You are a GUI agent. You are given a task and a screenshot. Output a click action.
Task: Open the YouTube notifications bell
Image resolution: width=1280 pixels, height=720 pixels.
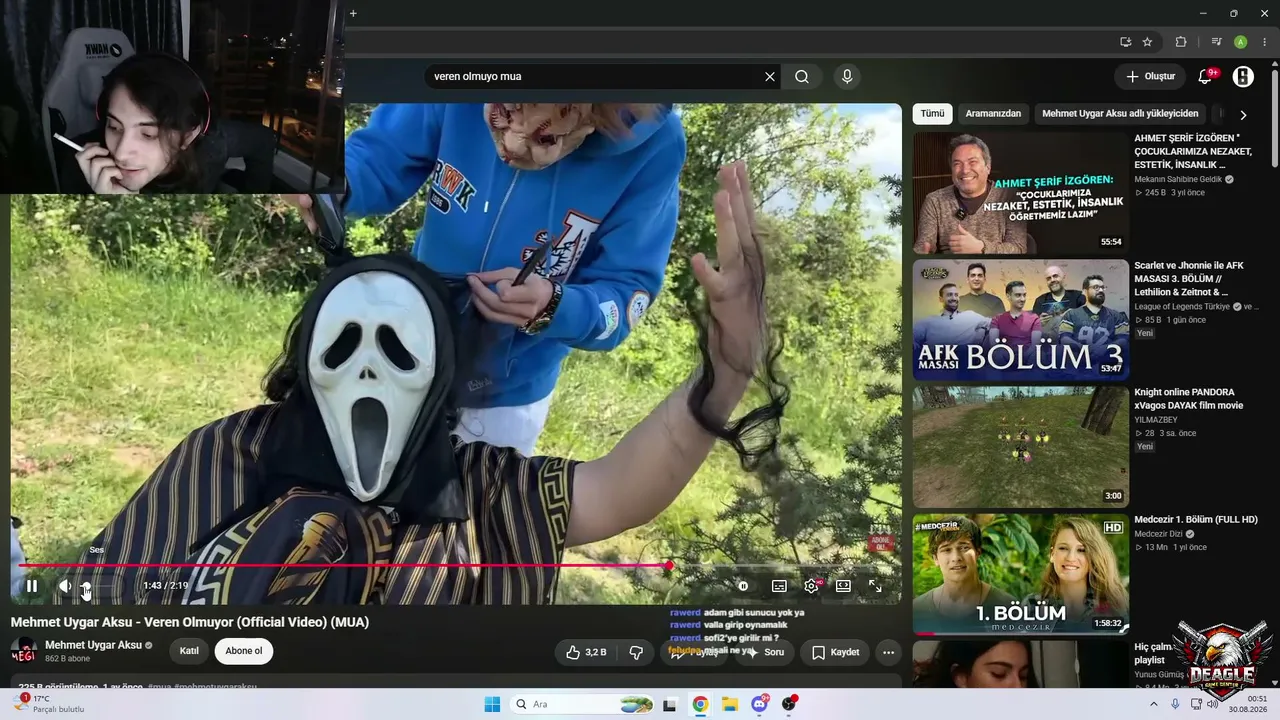click(x=1206, y=76)
